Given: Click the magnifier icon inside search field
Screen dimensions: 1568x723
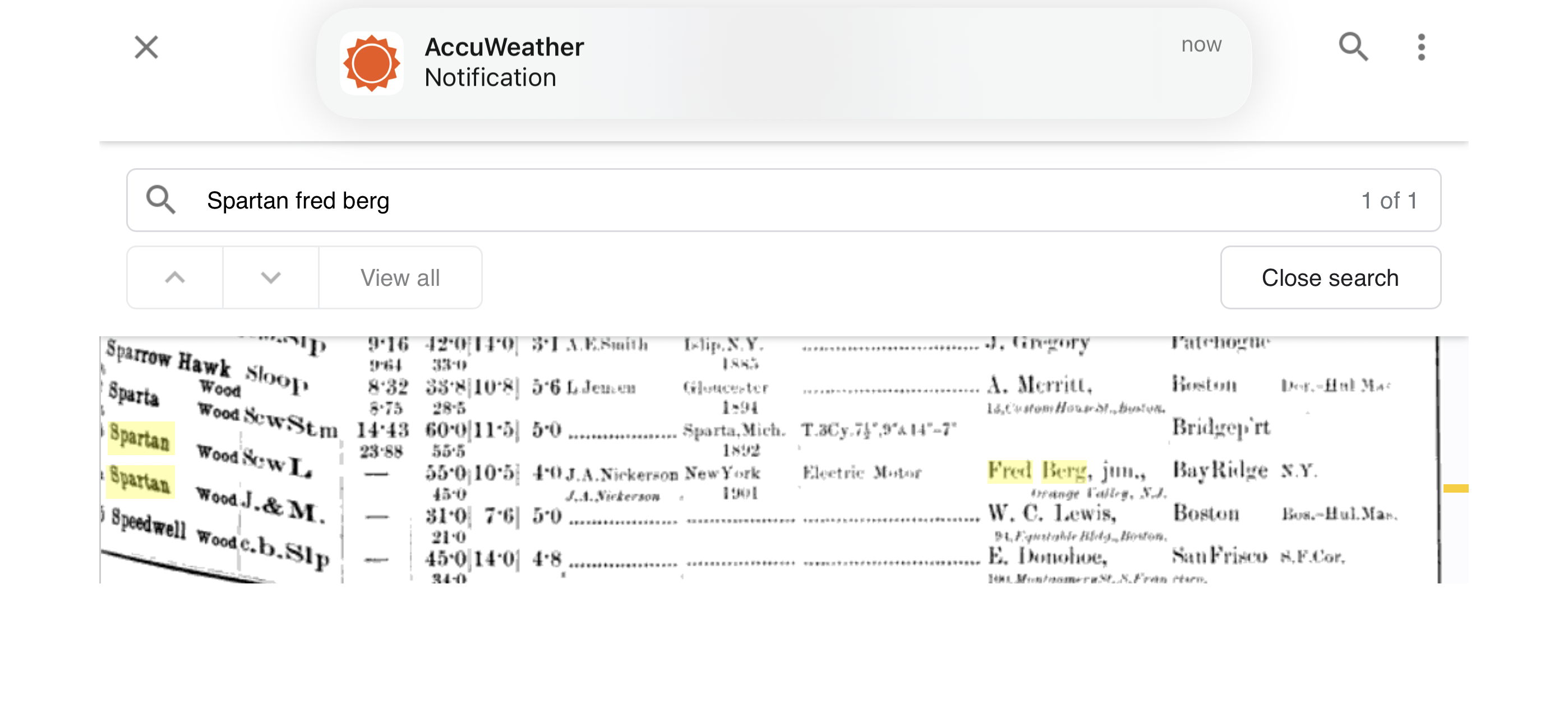Looking at the screenshot, I should (161, 200).
